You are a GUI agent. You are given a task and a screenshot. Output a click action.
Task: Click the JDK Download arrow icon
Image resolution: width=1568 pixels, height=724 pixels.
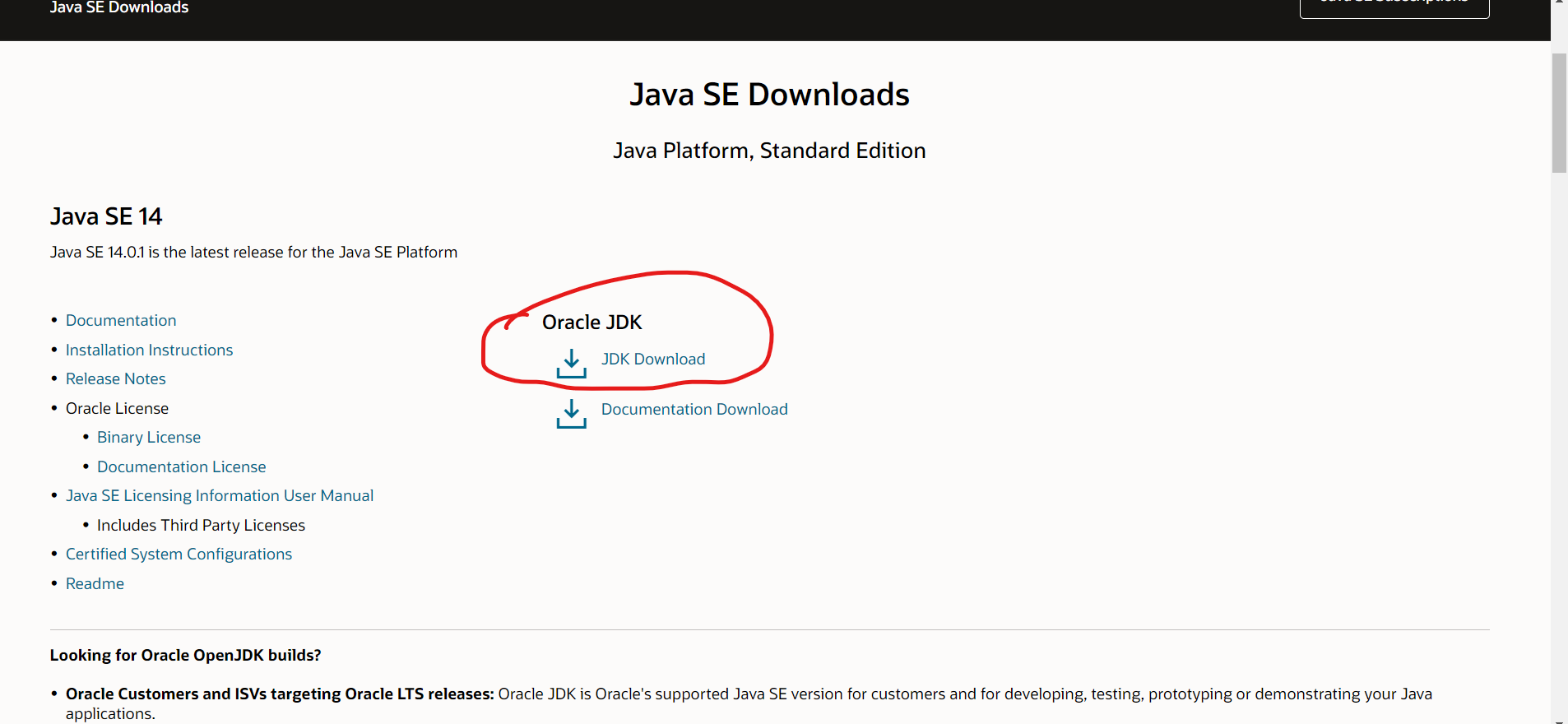pyautogui.click(x=571, y=364)
